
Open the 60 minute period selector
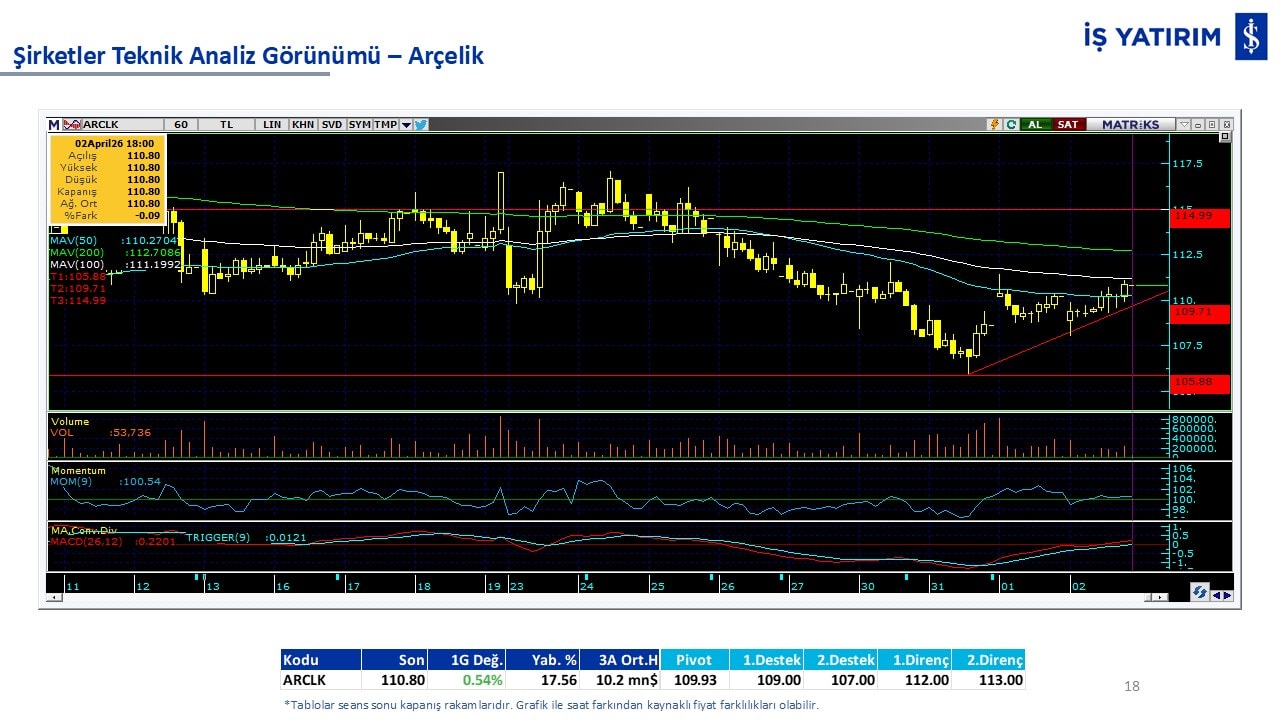click(x=181, y=125)
